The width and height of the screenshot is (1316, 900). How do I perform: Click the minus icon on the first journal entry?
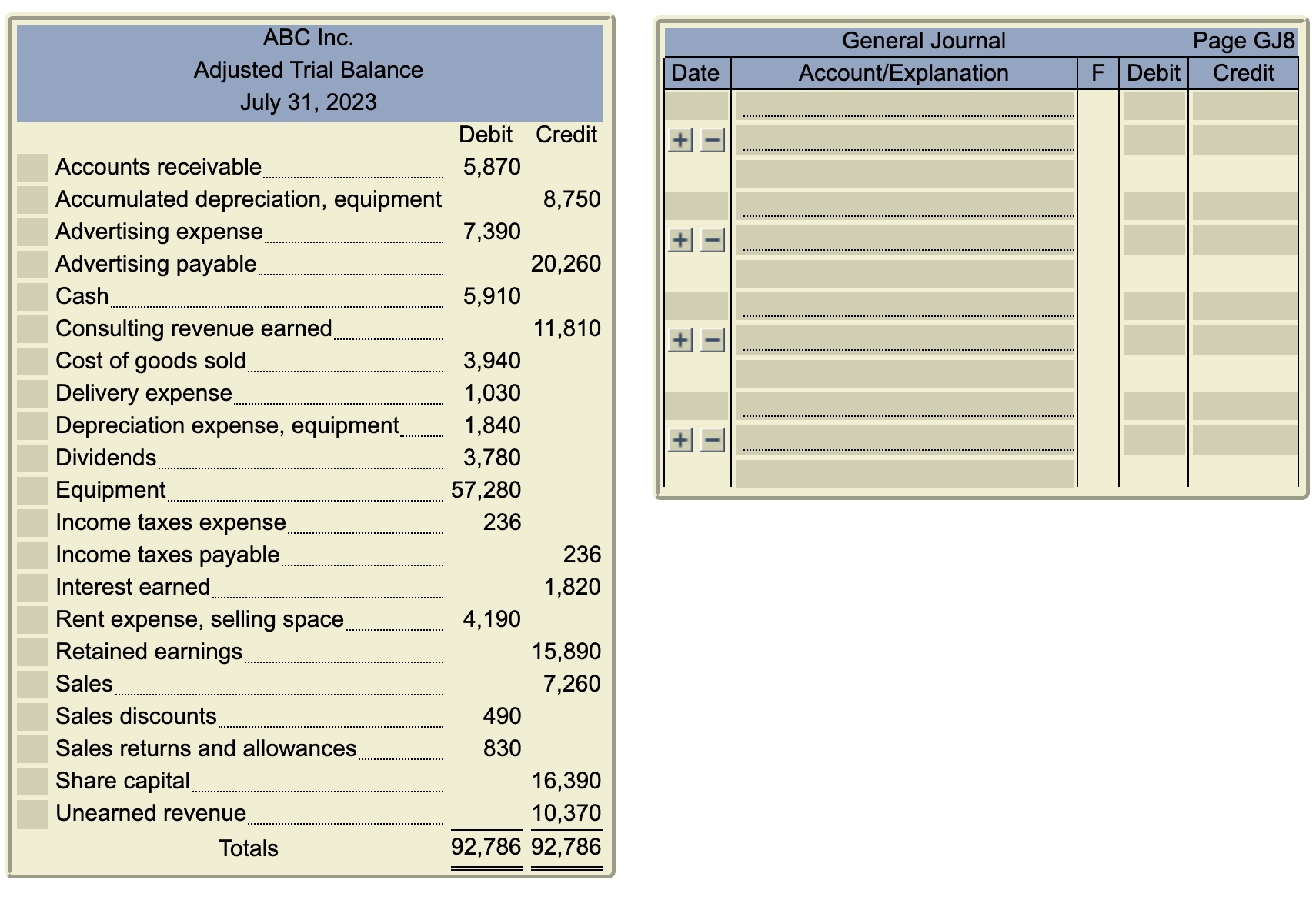pos(713,142)
